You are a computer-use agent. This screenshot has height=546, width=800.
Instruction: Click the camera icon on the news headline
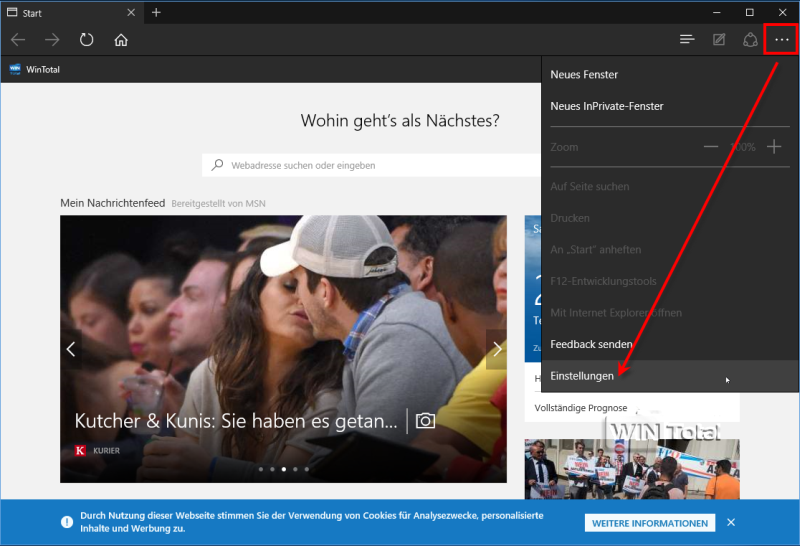pos(426,420)
